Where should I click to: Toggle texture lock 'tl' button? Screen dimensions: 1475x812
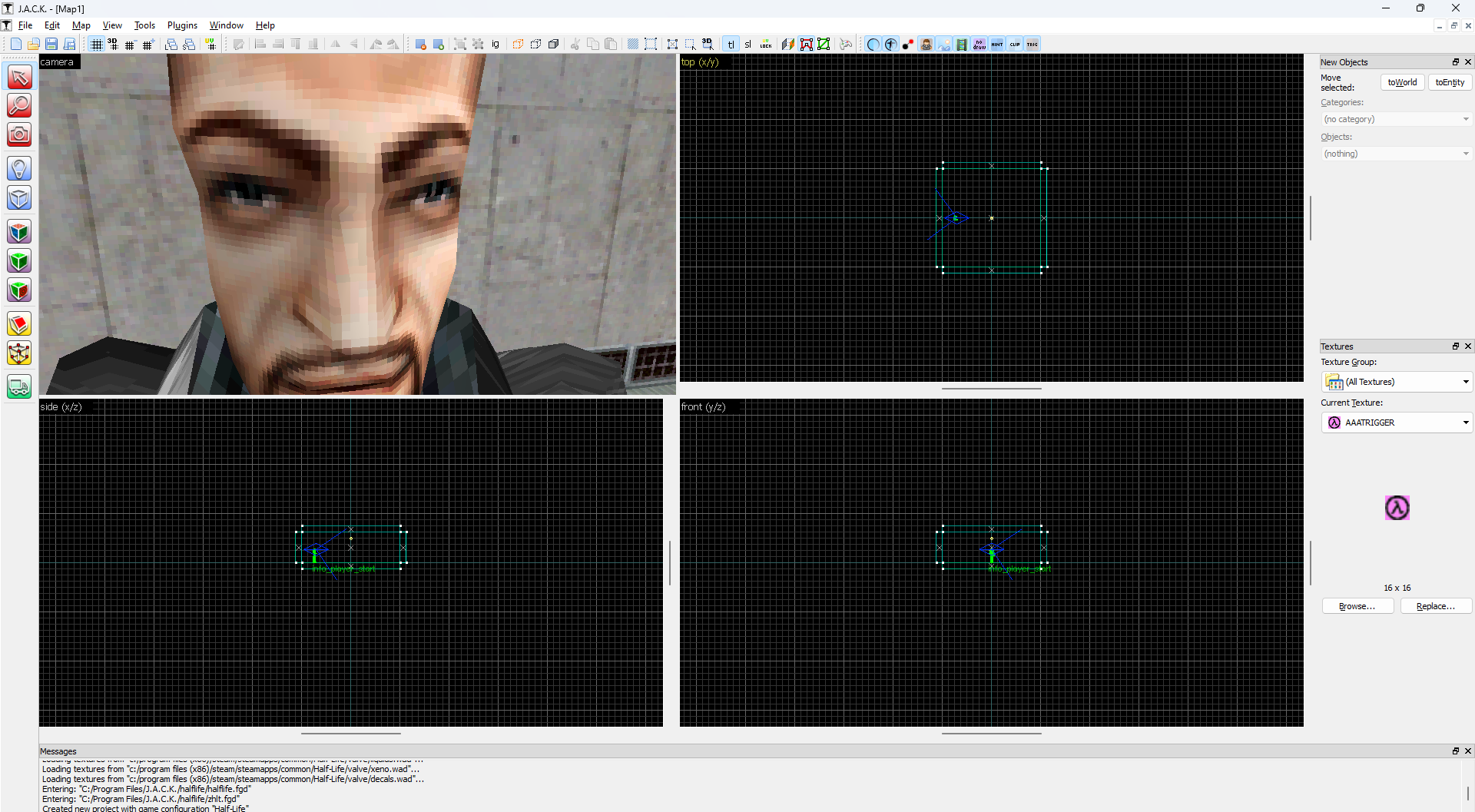[x=731, y=45]
